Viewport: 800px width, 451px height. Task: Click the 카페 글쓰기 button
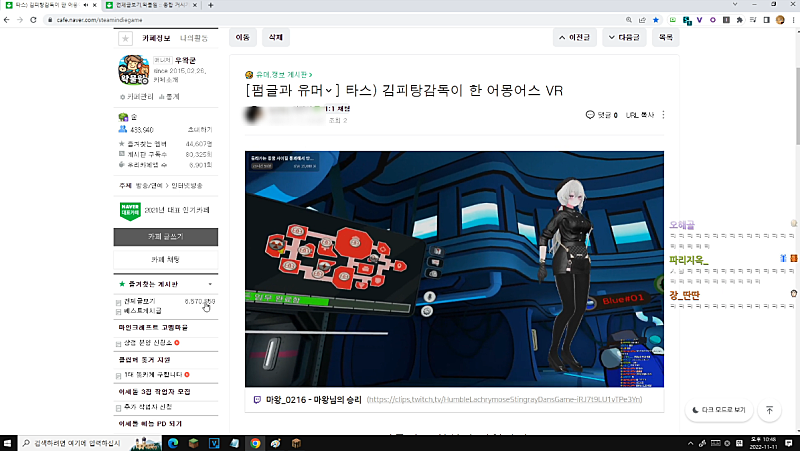[x=166, y=237]
